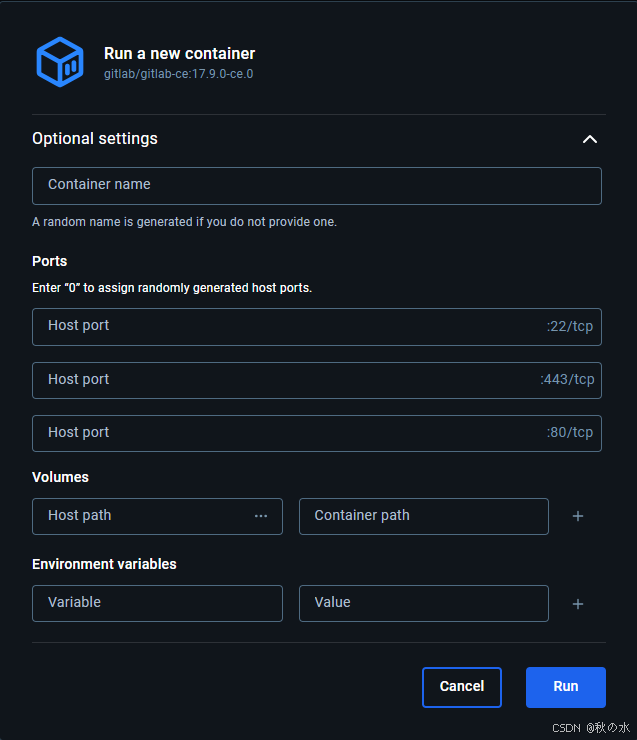Image resolution: width=637 pixels, height=740 pixels.
Task: Click the Container path input
Action: pyautogui.click(x=424, y=516)
